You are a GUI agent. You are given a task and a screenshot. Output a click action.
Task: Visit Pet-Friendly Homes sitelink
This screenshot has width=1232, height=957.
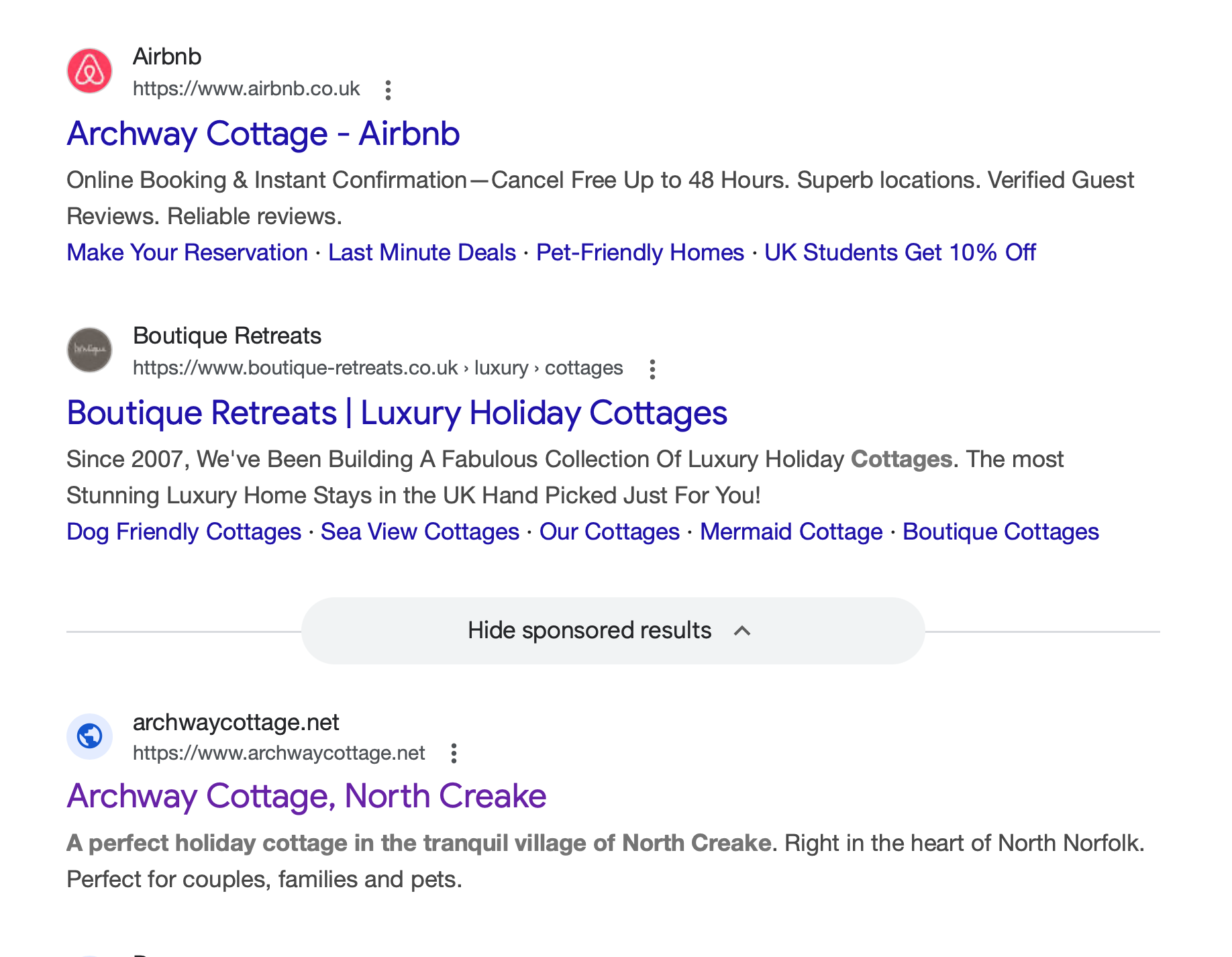639,252
